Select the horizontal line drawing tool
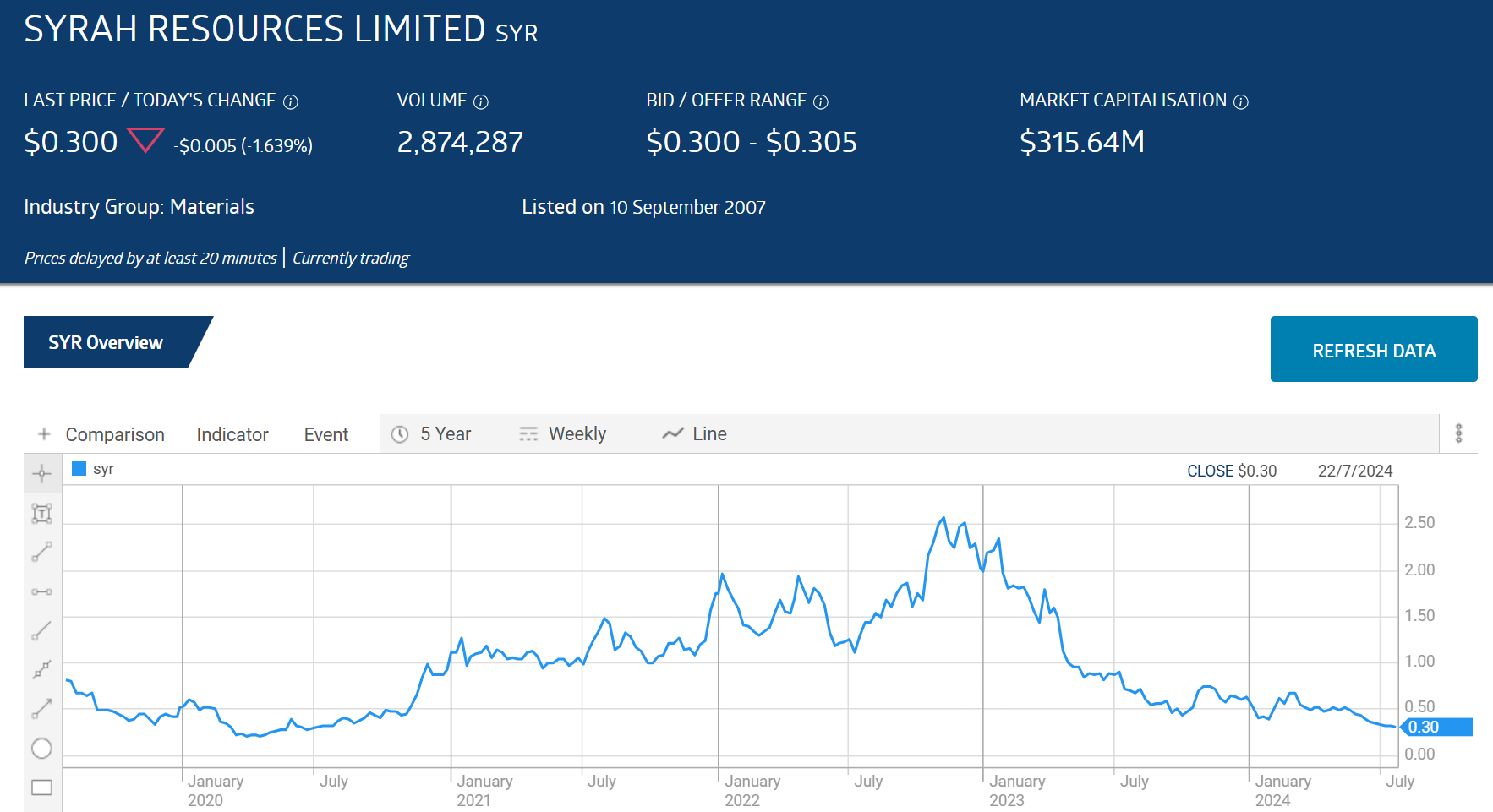 click(x=42, y=591)
